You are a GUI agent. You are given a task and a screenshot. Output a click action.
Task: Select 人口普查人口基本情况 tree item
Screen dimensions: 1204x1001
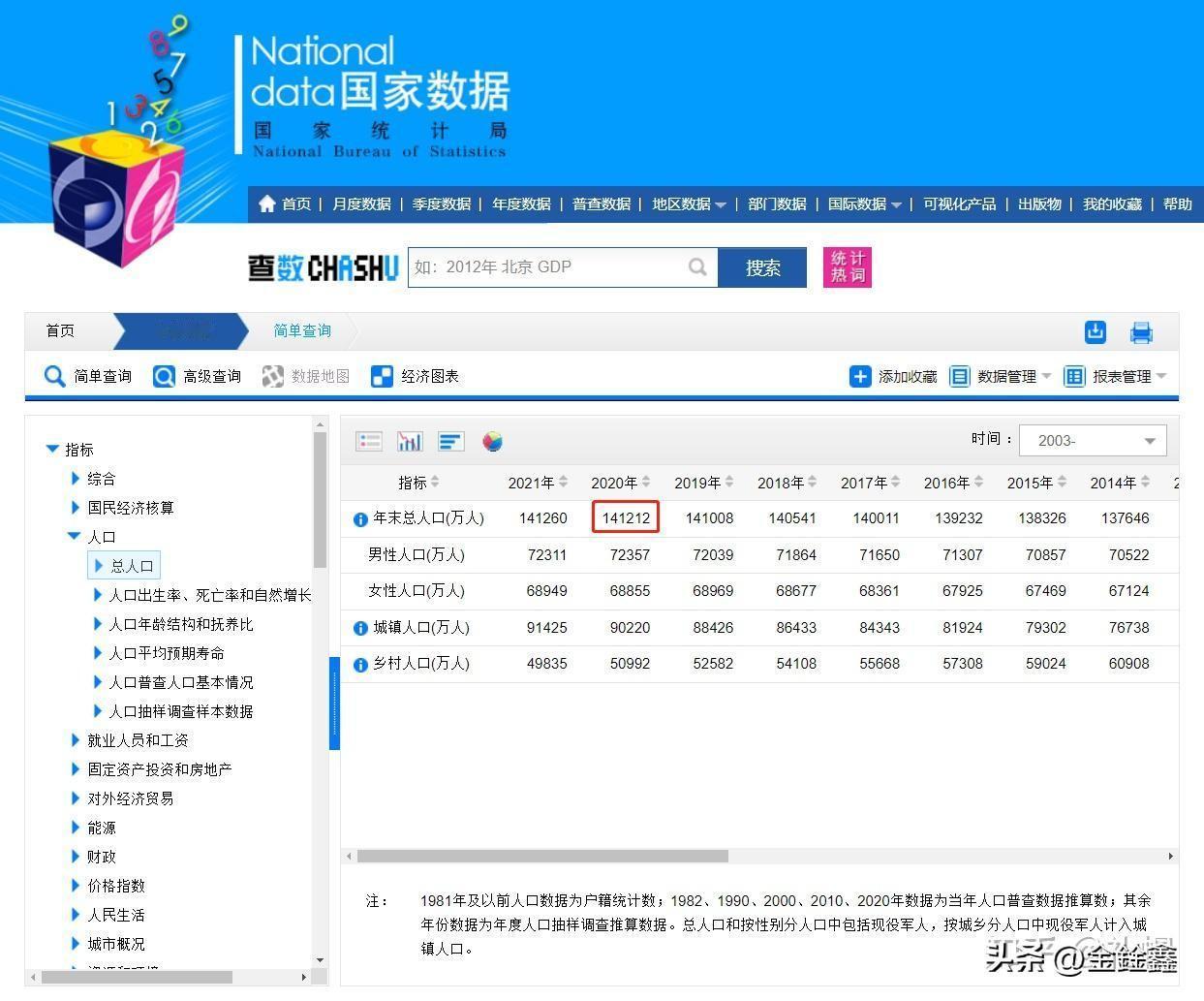pos(181,682)
